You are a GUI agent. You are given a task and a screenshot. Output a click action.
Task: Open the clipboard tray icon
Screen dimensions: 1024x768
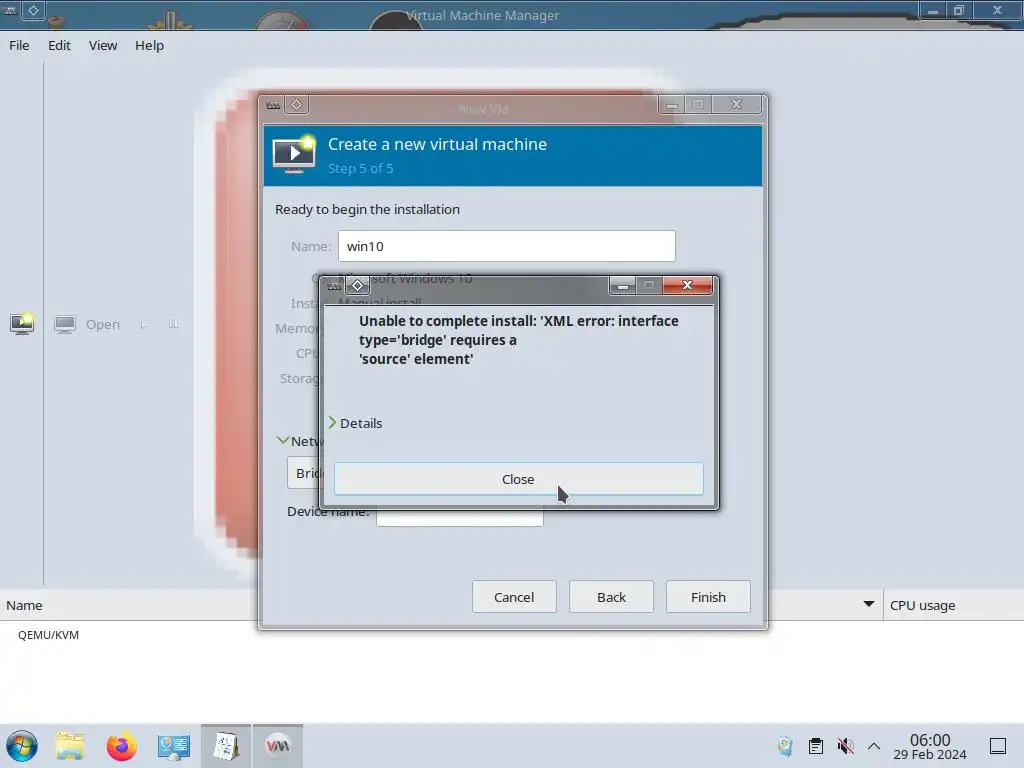(816, 746)
